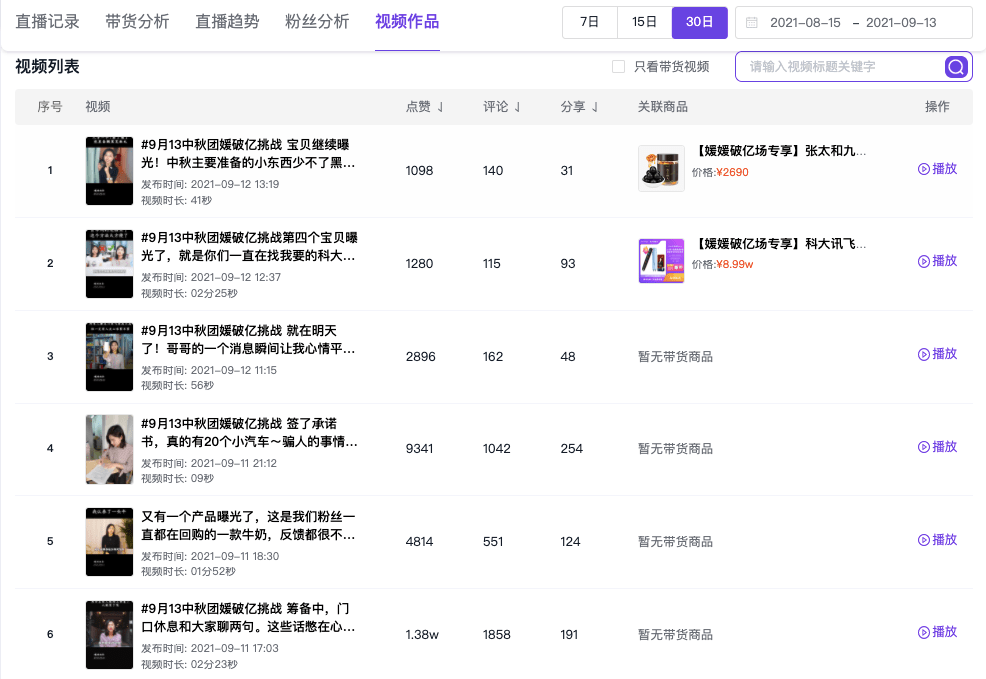Viewport: 986px width, 679px height.
Task: Switch to 直播记录 tab
Action: tap(47, 22)
